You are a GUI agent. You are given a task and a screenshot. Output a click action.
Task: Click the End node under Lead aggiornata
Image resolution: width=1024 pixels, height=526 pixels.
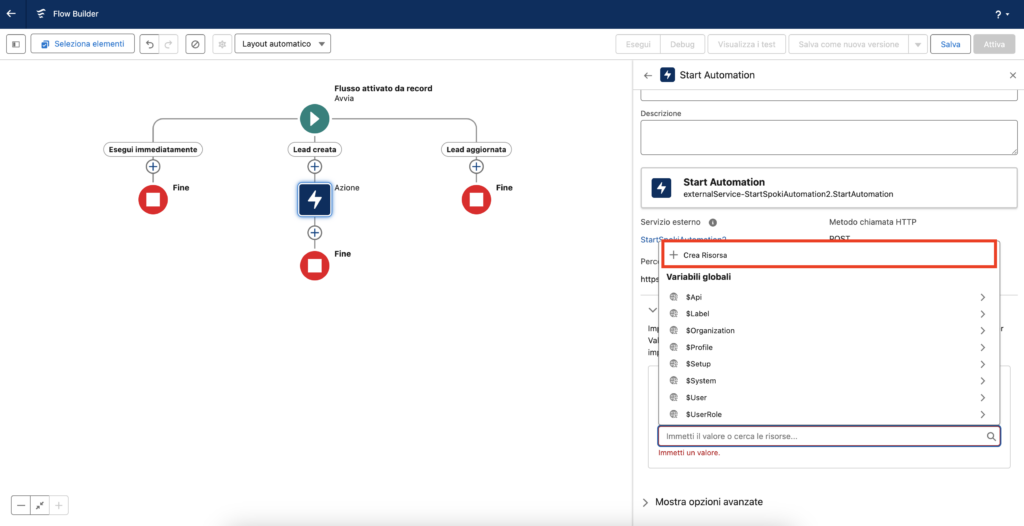476,199
